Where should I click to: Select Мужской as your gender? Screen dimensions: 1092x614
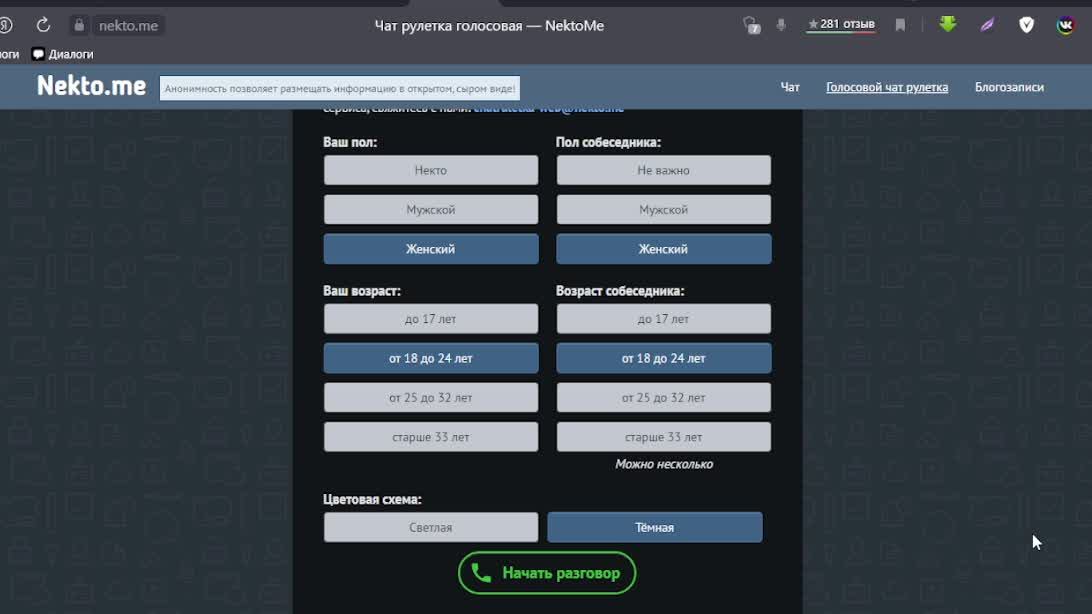click(430, 210)
